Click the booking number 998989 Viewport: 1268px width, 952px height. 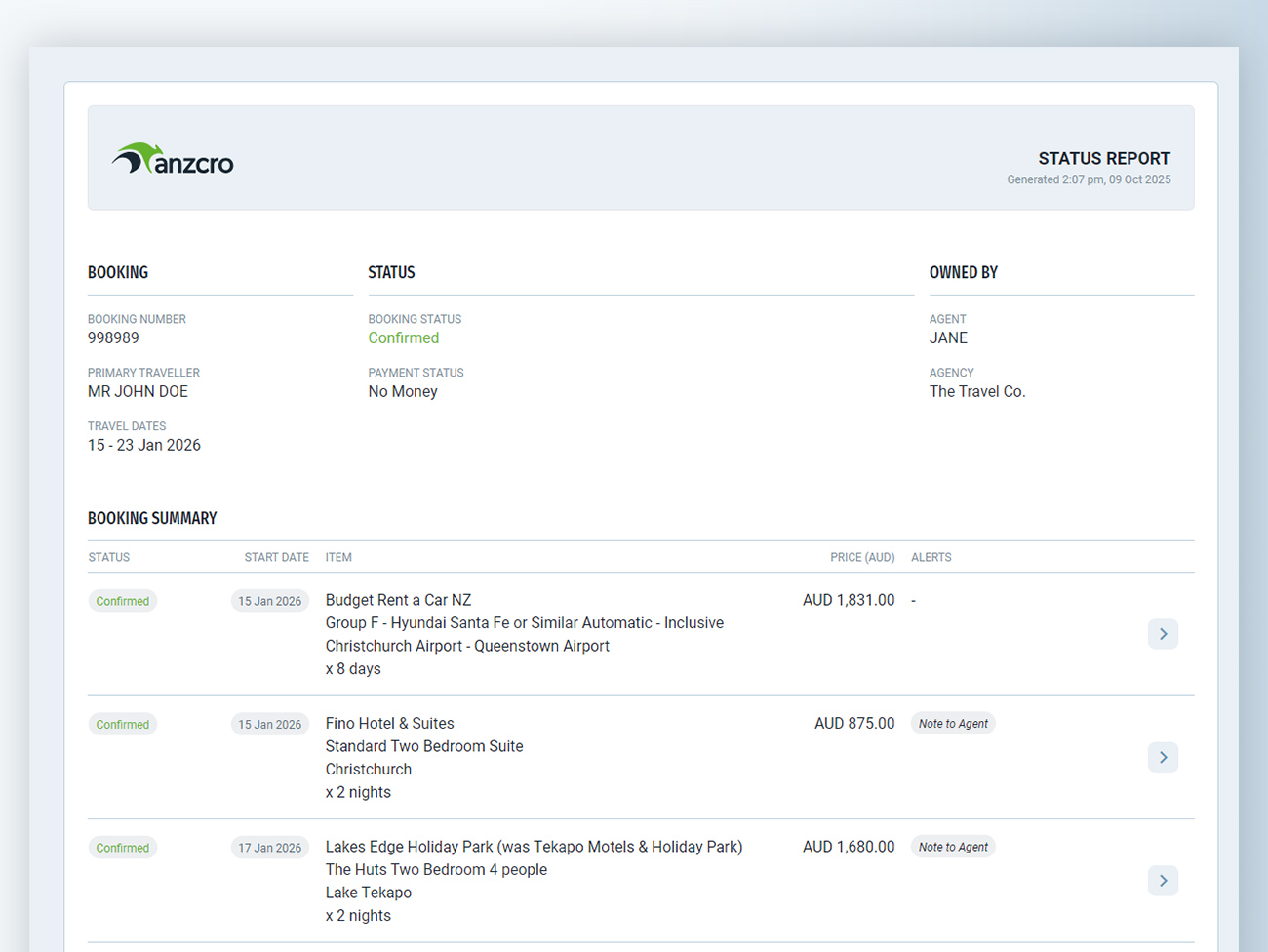(113, 337)
